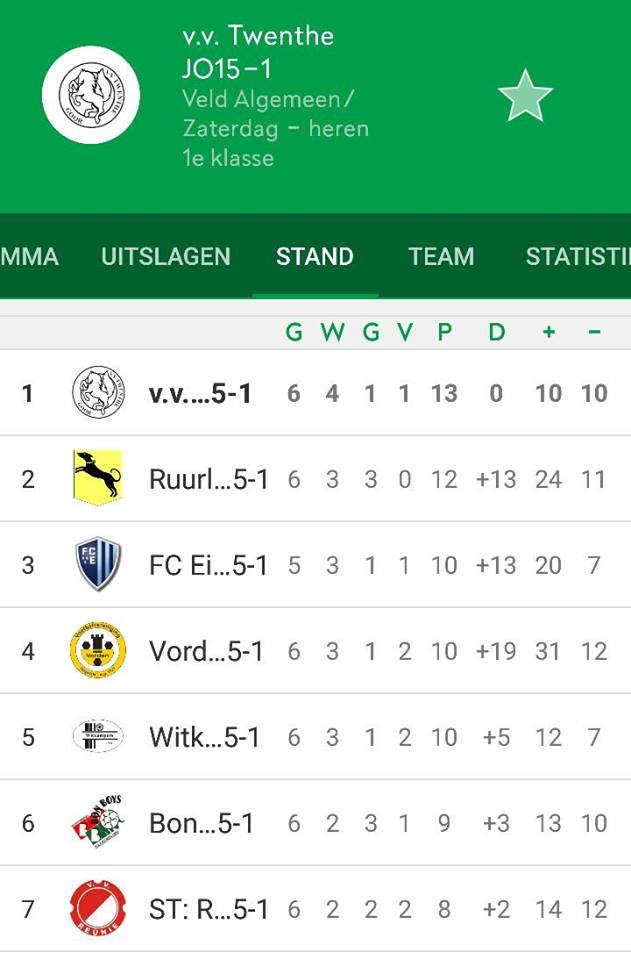The image size is (631, 960).
Task: Click the Bon Boys club logo
Action: coord(98,822)
